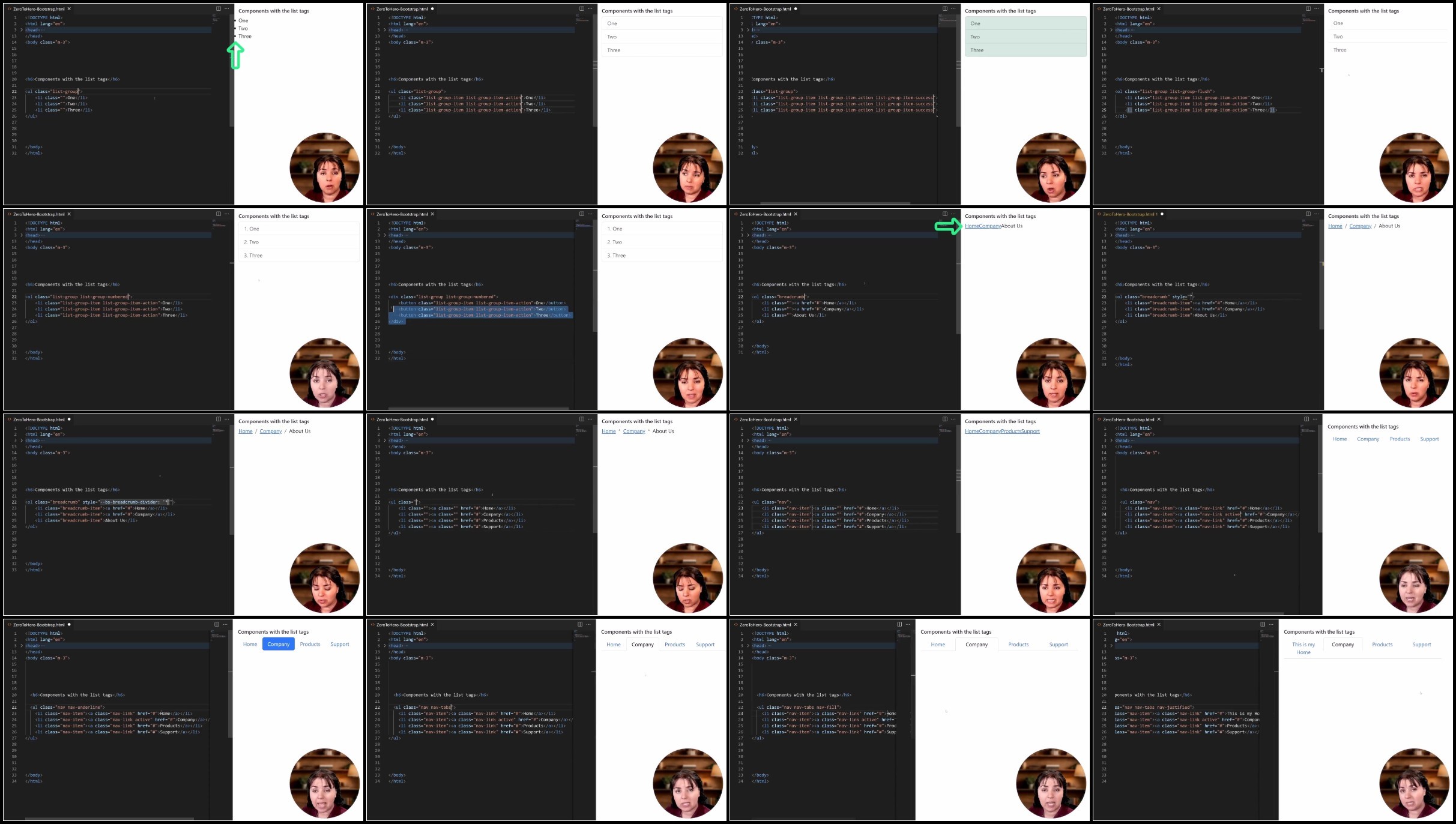Screen dimensions: 1456x824
Task: Click Home link in asterisk-divided breadcrumb
Action: 608,431
